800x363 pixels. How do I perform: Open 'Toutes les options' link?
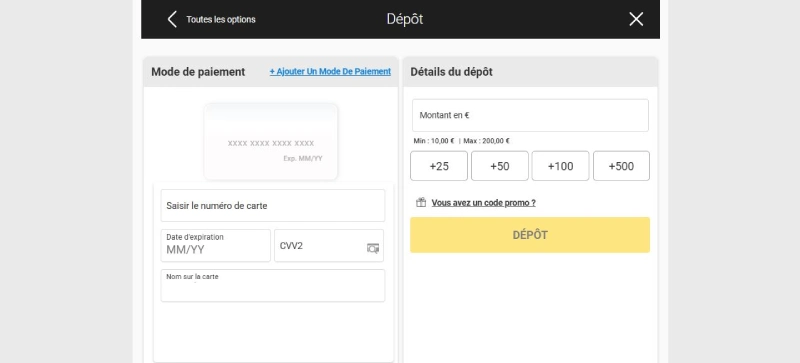pos(221,19)
